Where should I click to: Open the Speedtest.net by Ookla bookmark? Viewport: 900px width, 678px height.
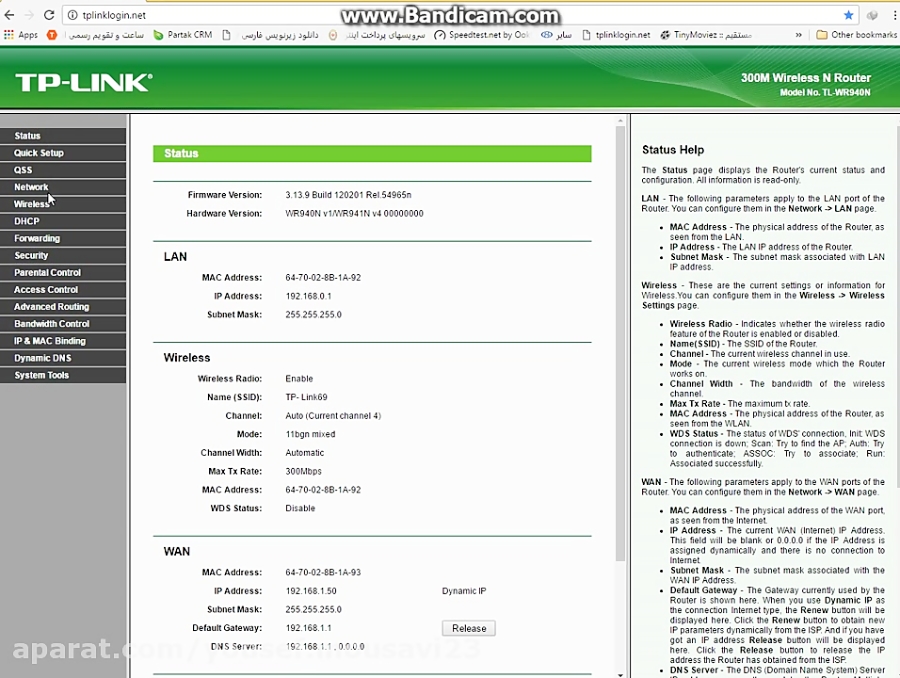(481, 35)
